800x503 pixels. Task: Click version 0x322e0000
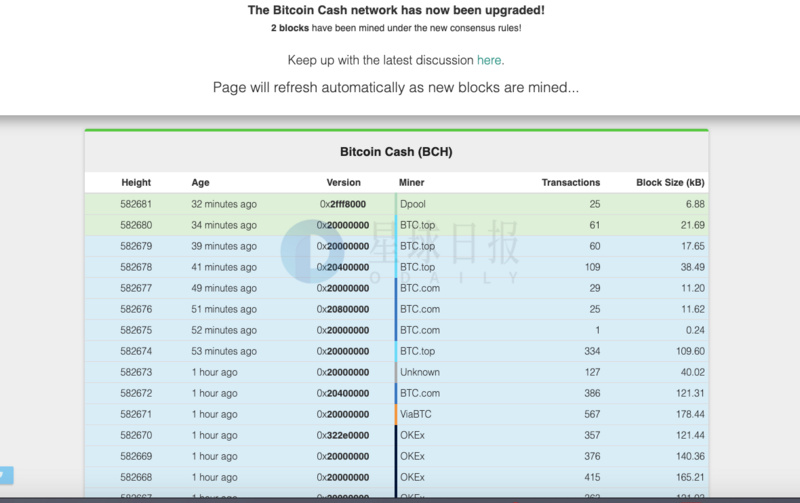(x=343, y=435)
